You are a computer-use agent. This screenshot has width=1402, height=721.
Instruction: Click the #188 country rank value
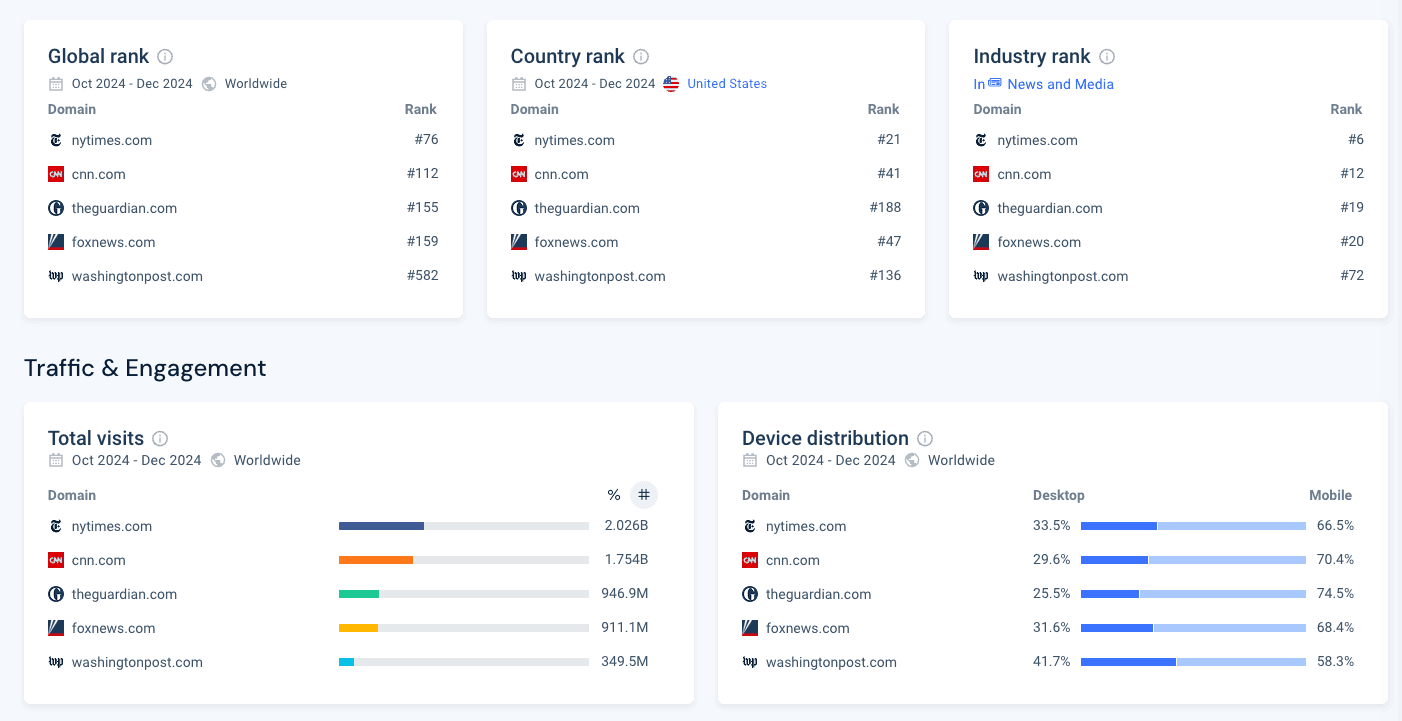(885, 207)
